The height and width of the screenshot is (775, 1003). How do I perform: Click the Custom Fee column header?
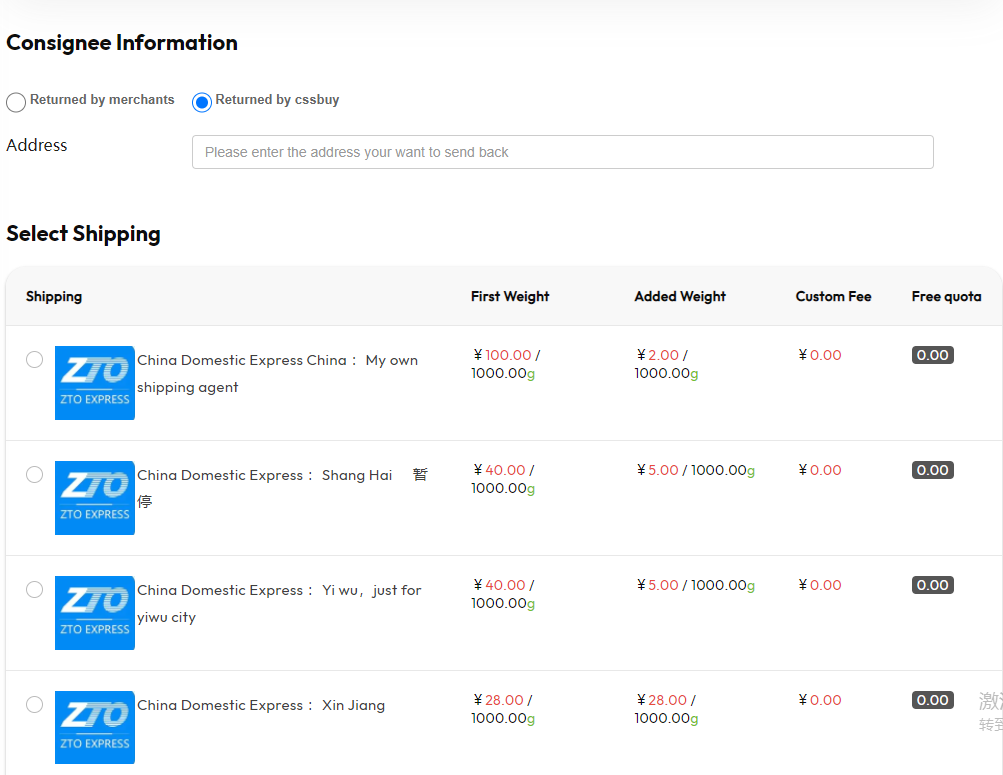833,297
